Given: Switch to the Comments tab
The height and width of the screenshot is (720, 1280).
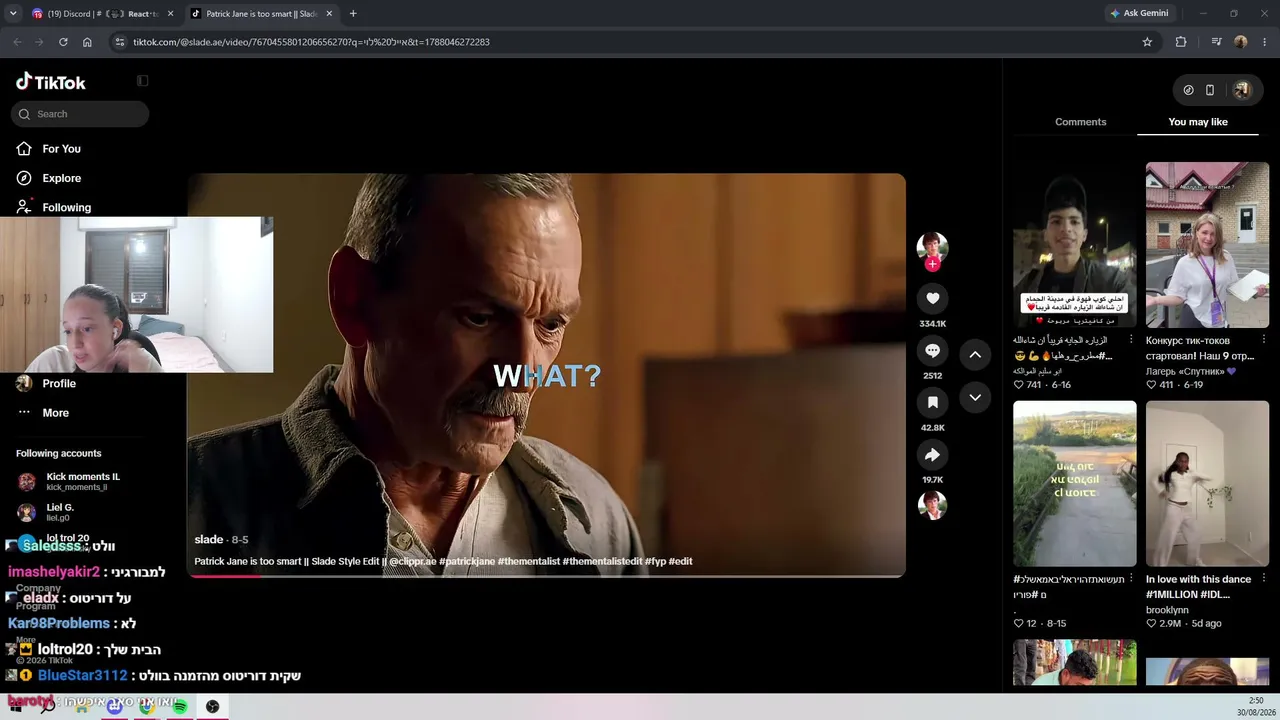Looking at the screenshot, I should 1080,122.
